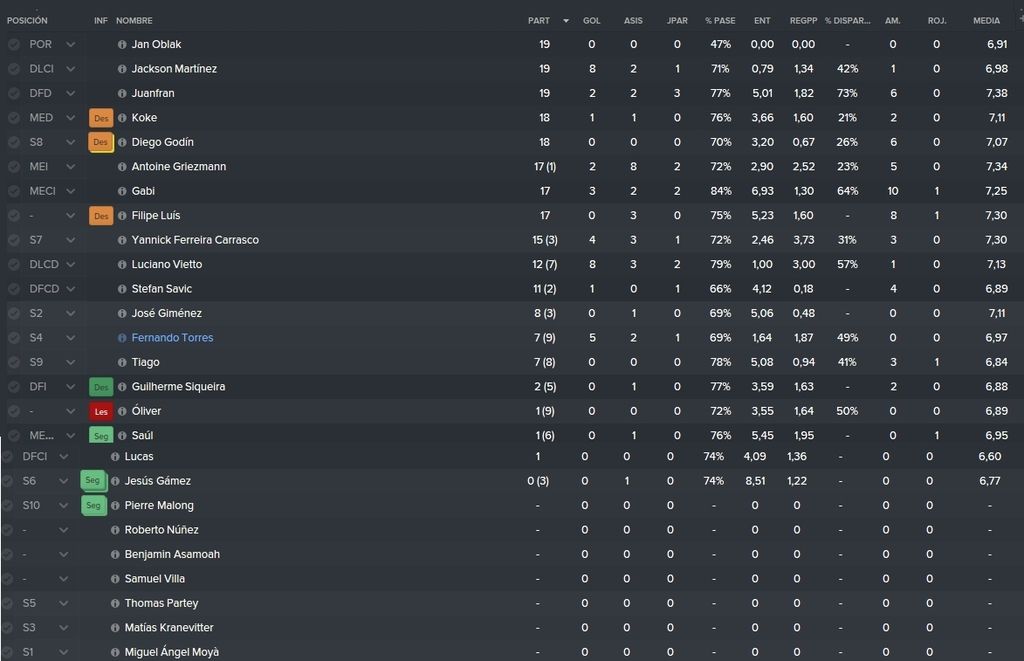Viewport: 1024px width, 661px height.
Task: Sort by the NOMBRE column header
Action: click(134, 21)
